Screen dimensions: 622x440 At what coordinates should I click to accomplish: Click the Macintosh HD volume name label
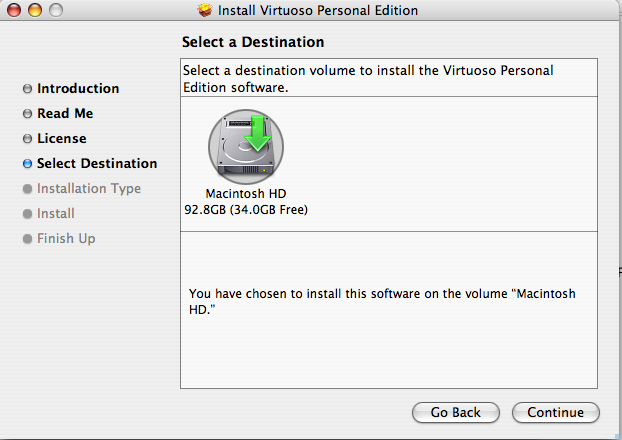pyautogui.click(x=246, y=194)
